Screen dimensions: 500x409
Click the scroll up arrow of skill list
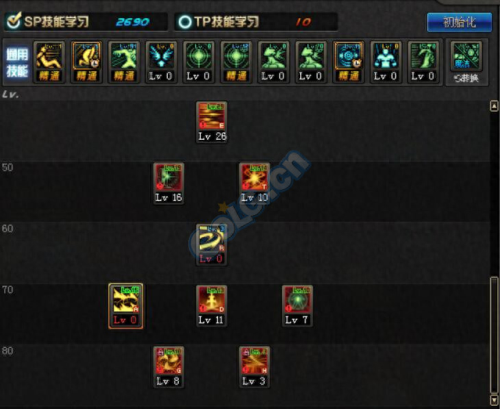tap(494, 106)
